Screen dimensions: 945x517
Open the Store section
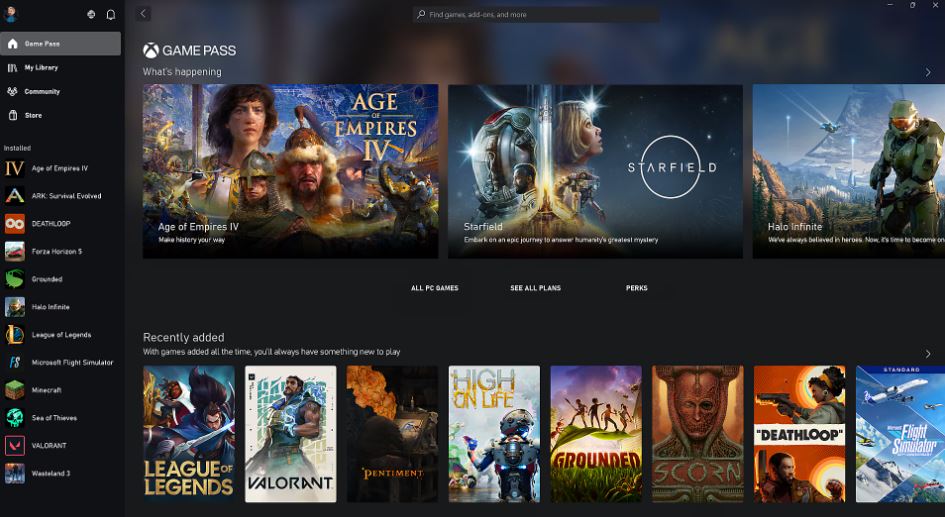pos(60,115)
